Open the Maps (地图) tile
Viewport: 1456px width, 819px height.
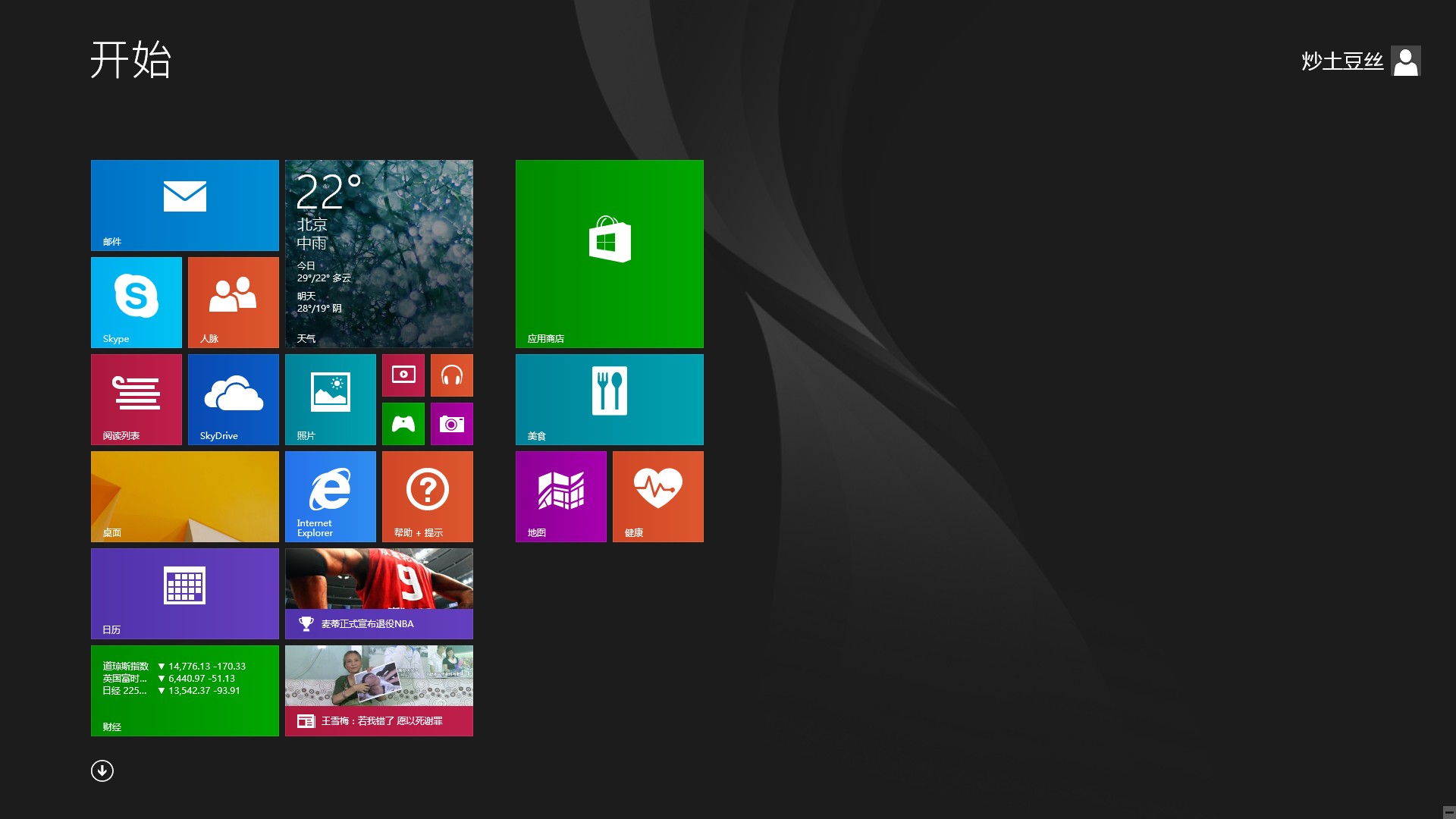560,496
